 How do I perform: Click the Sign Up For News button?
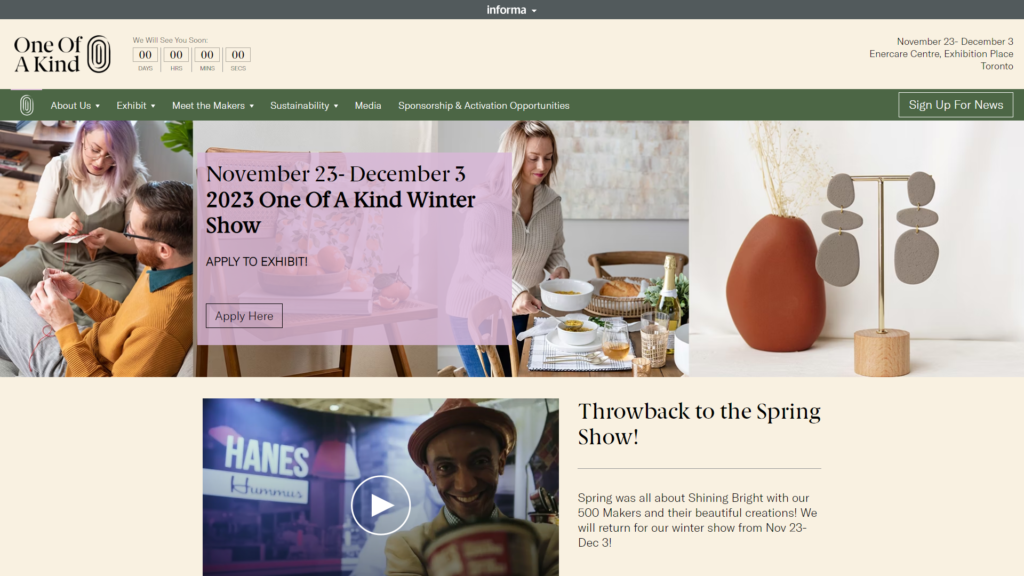click(955, 104)
